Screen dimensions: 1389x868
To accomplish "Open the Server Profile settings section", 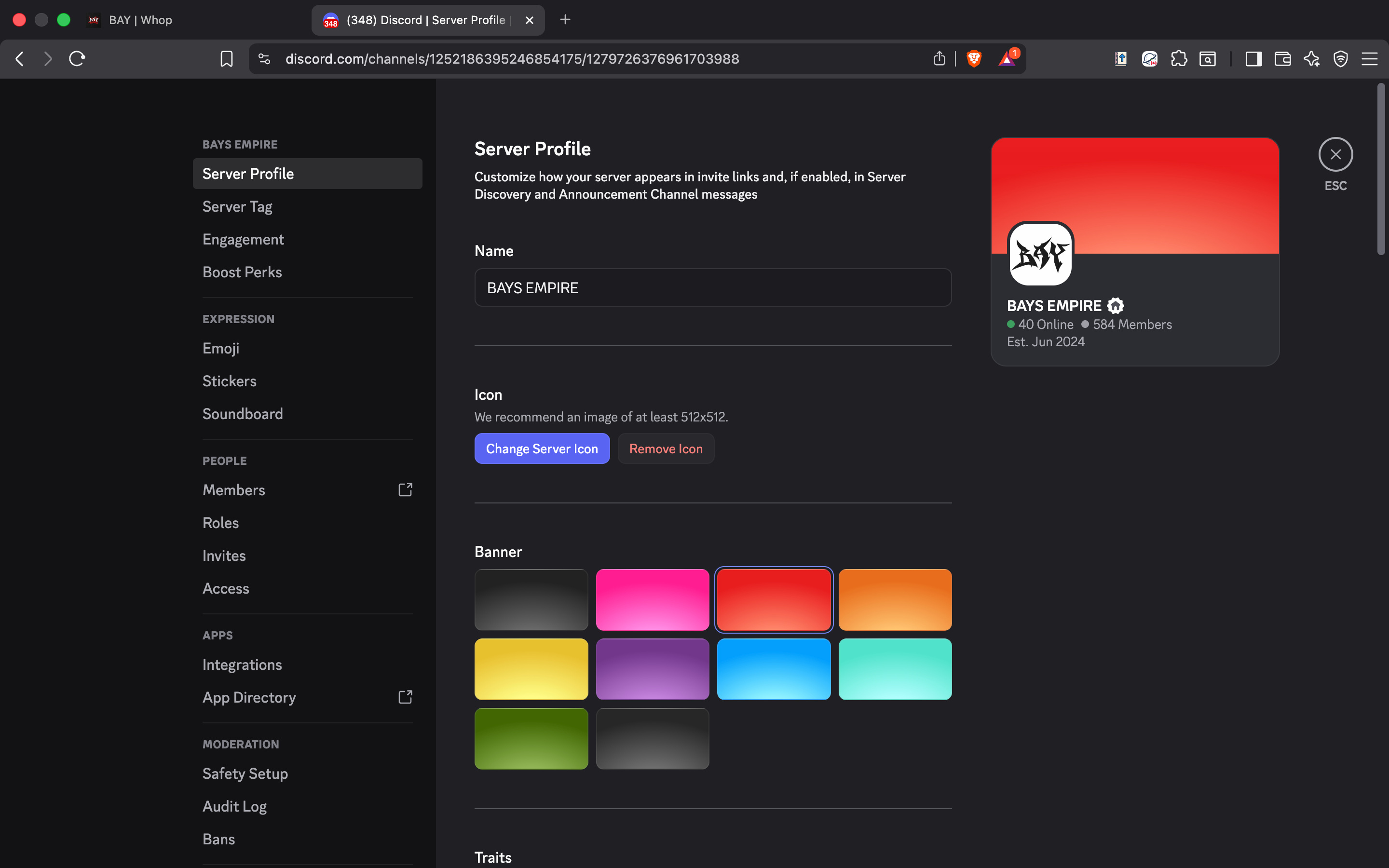I will [x=308, y=174].
